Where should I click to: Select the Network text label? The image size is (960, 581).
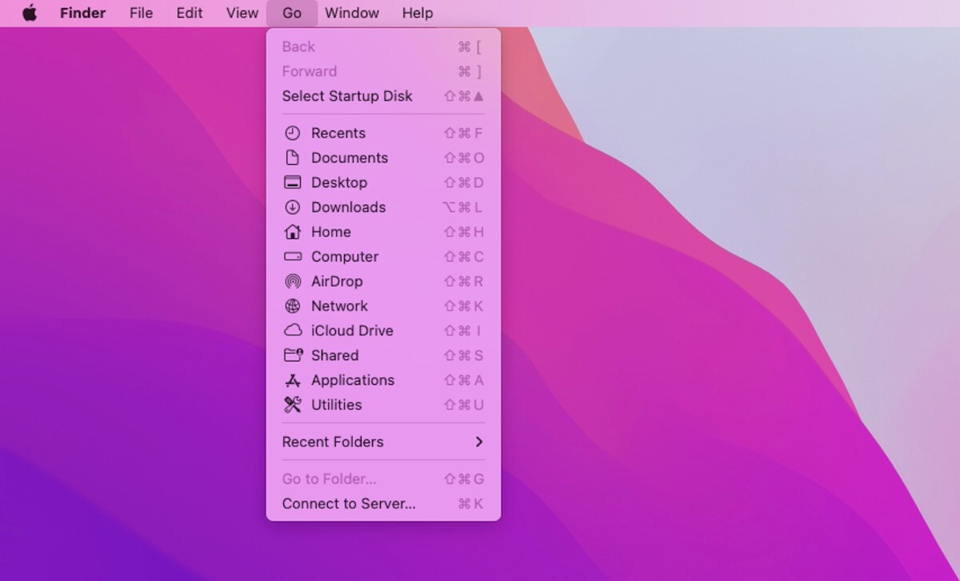[x=339, y=305]
